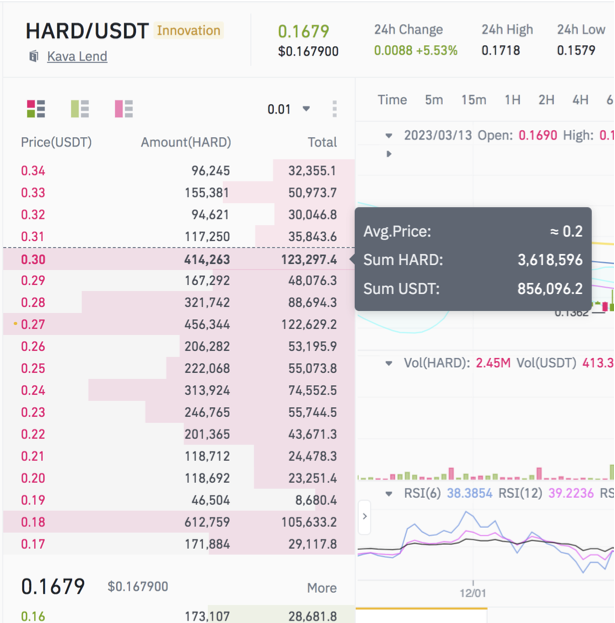Click the Price(USDT) column header
The height and width of the screenshot is (623, 615).
tap(56, 142)
